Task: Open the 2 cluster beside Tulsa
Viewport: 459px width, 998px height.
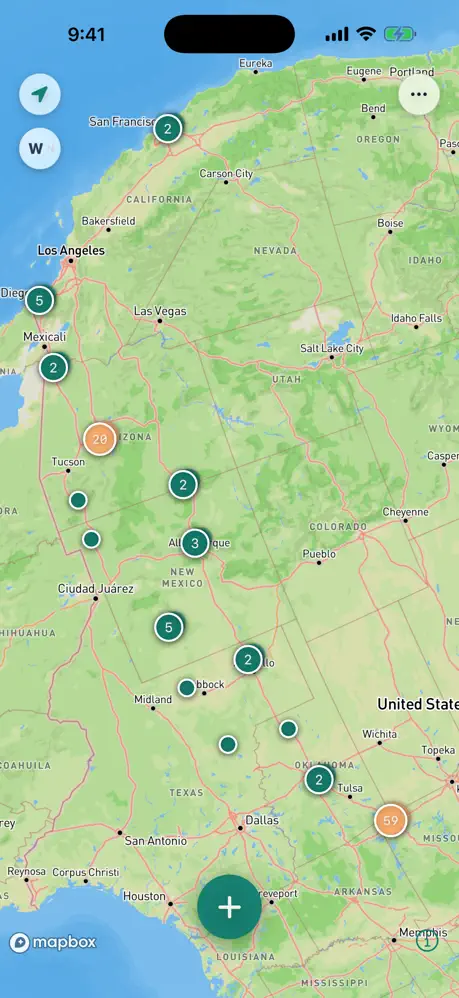Action: 319,779
